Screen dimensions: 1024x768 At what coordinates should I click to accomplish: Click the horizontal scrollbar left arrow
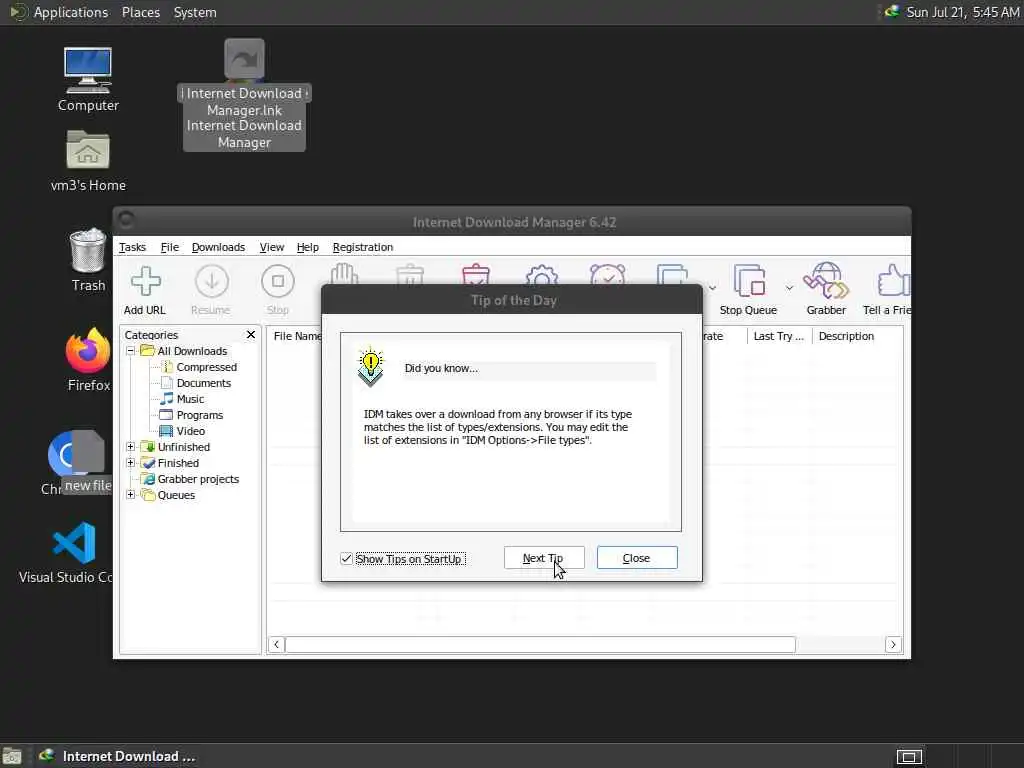point(276,645)
